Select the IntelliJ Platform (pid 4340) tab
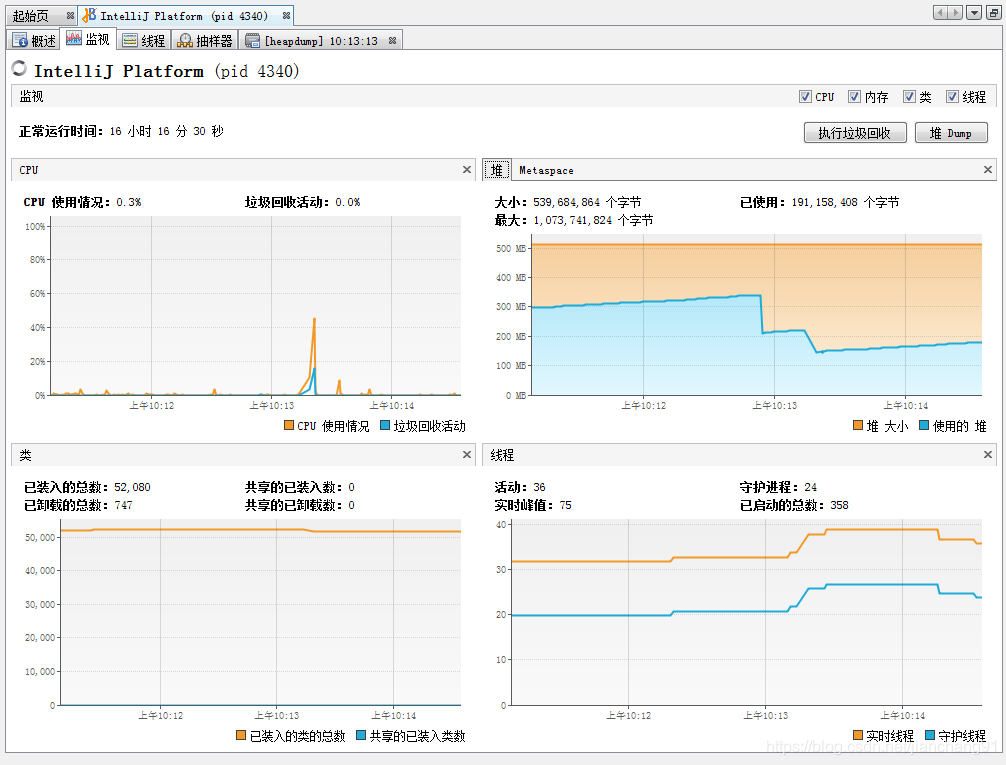1006x765 pixels. (183, 15)
